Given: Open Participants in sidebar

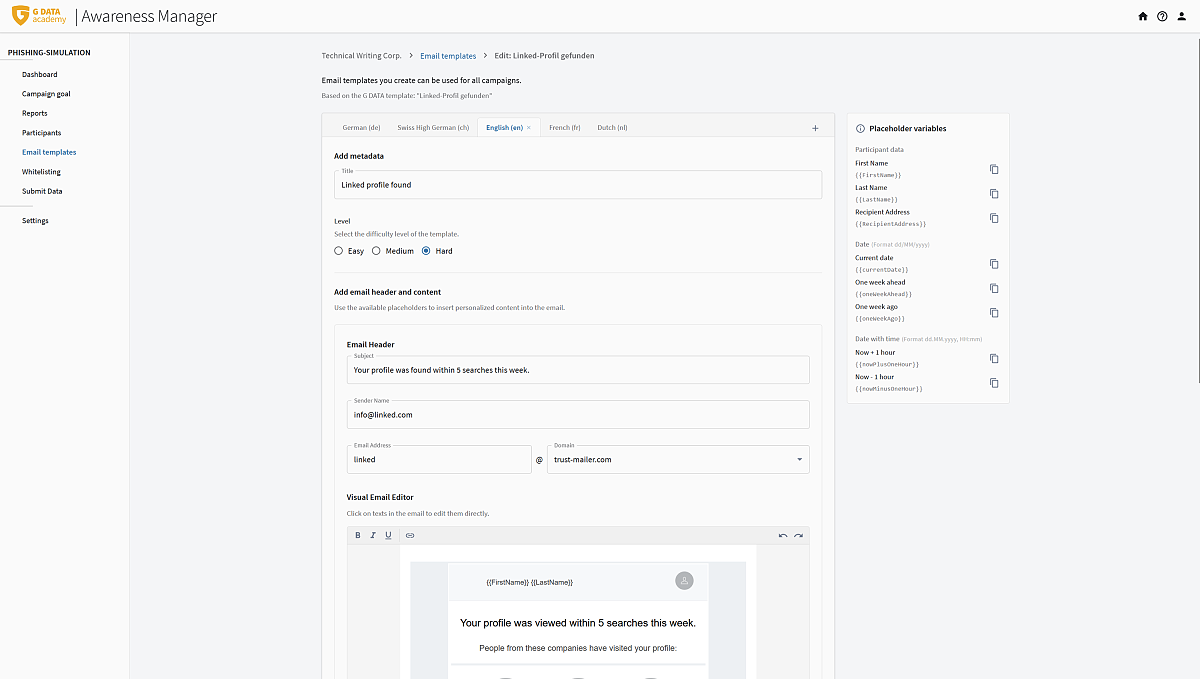Looking at the screenshot, I should 42,133.
